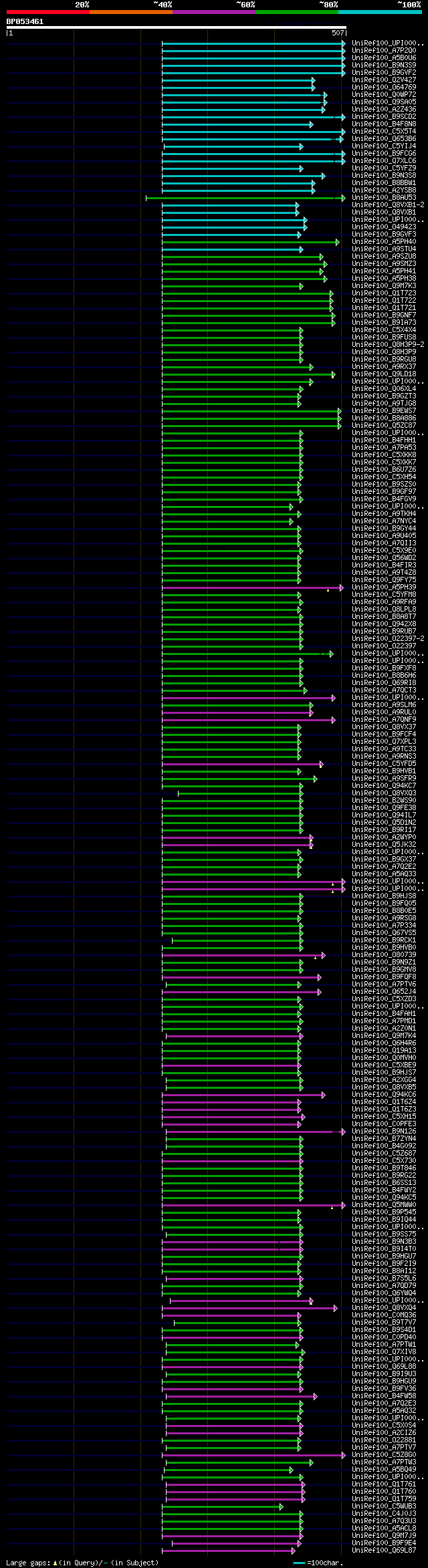The height and width of the screenshot is (1568, 428).
Task: Open hit UniRef100_A7P2Q0
Action: pos(384,50)
